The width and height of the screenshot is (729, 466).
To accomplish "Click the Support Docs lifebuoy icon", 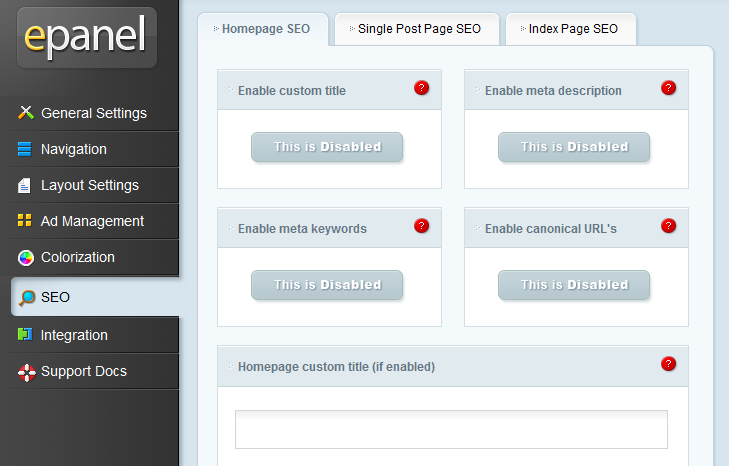I will coord(27,372).
